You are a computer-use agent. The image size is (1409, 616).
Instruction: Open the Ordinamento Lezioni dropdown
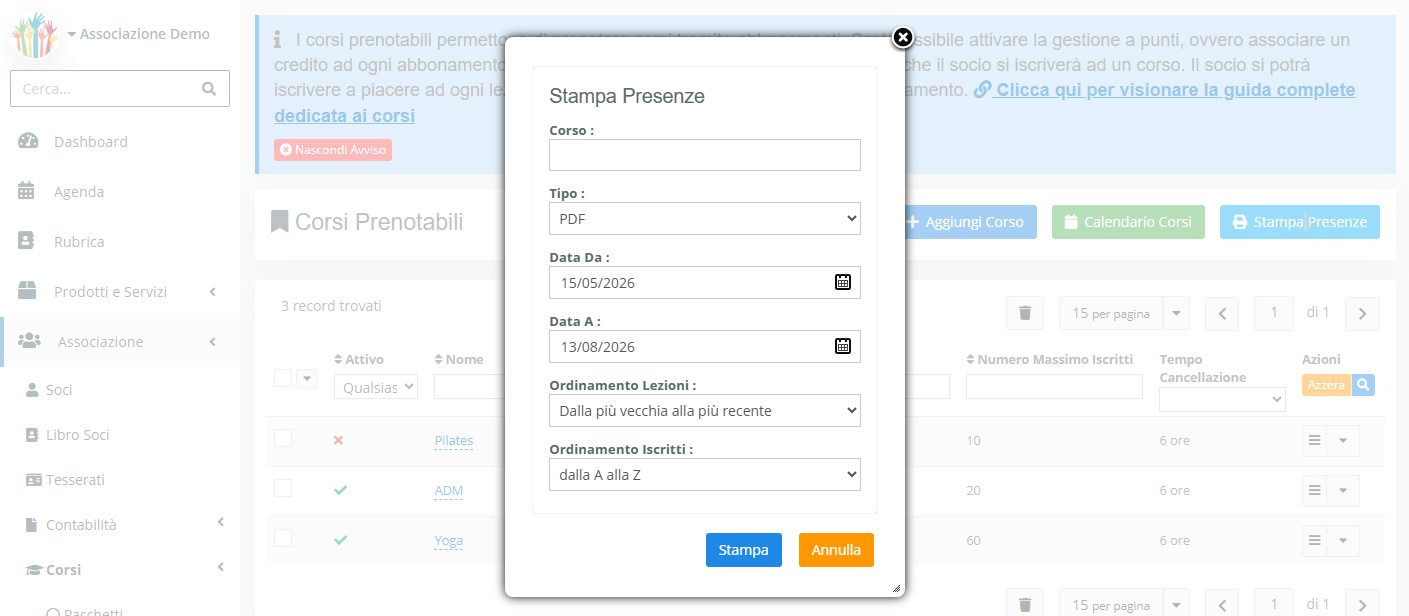(x=705, y=410)
